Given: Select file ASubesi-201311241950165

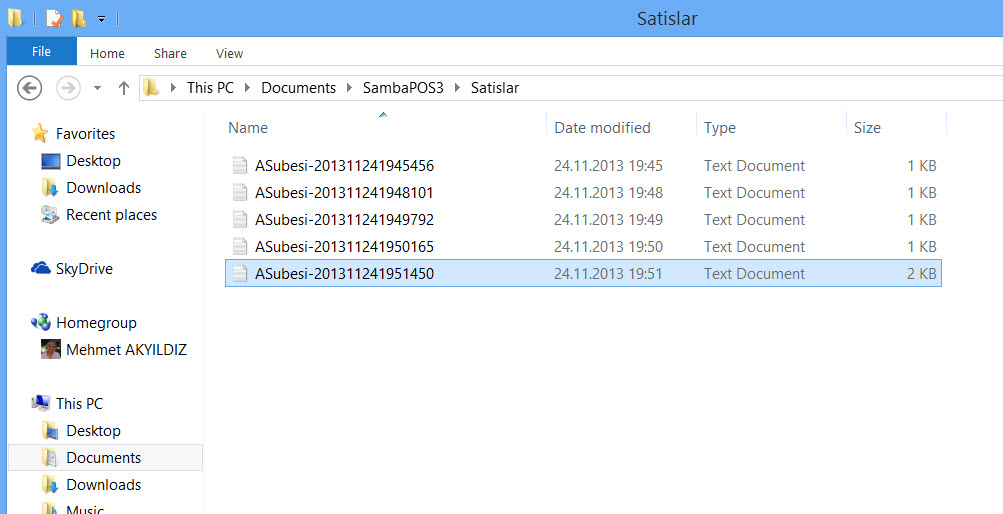Looking at the screenshot, I should [x=344, y=247].
